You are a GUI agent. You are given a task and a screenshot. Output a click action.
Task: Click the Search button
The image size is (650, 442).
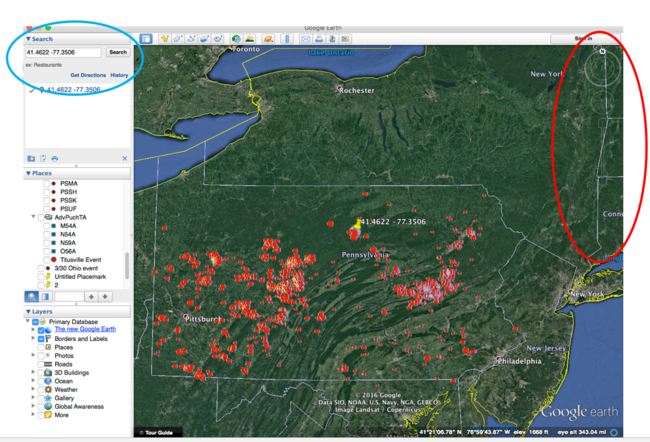pyautogui.click(x=118, y=52)
